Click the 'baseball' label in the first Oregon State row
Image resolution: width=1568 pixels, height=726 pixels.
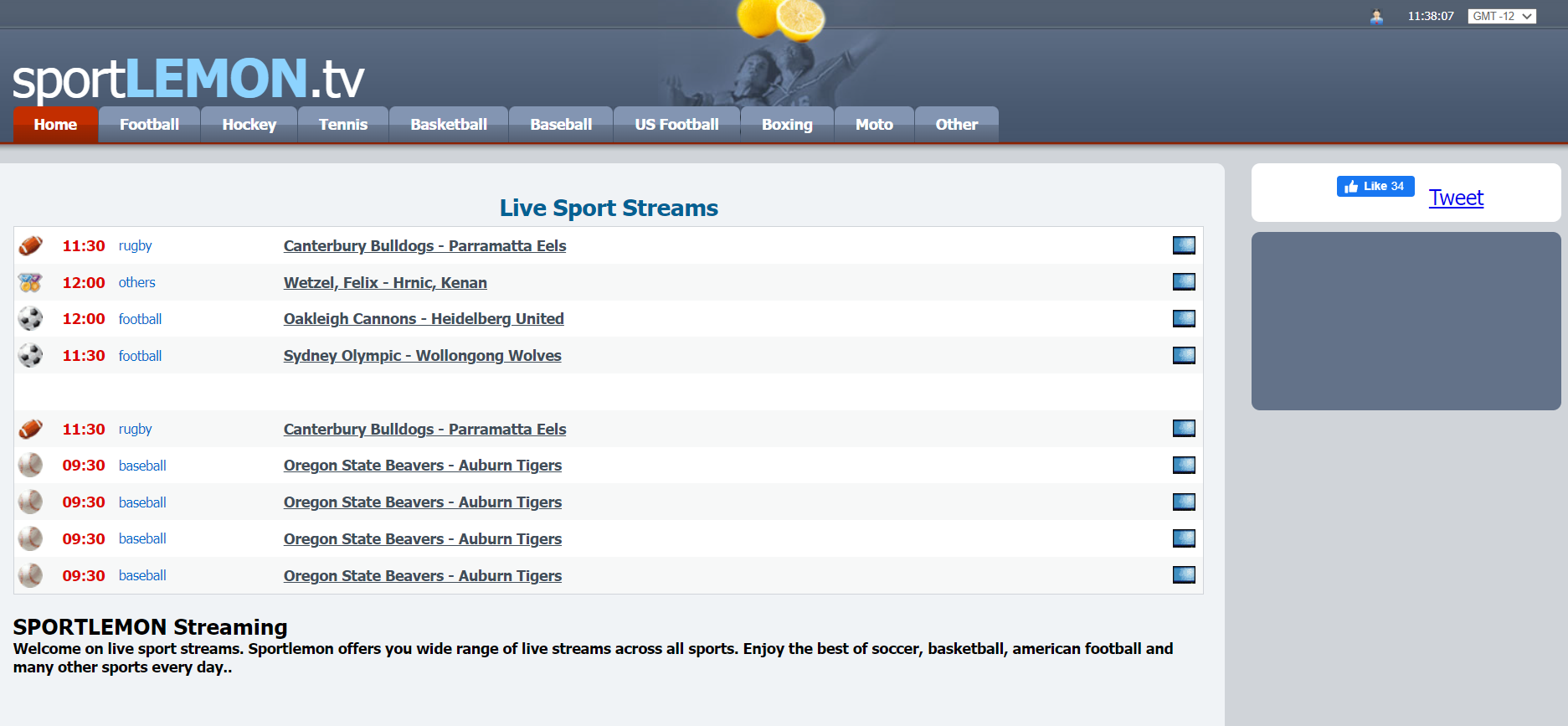point(142,466)
